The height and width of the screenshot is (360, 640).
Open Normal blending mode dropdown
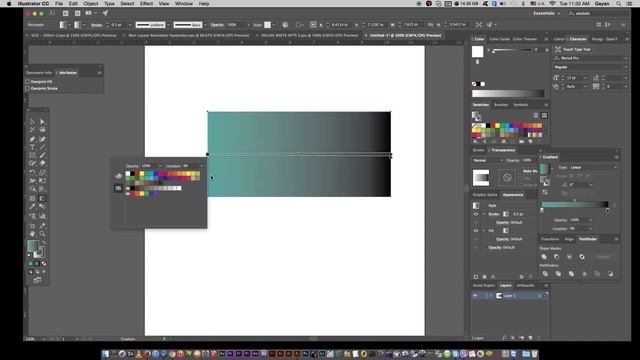point(487,160)
